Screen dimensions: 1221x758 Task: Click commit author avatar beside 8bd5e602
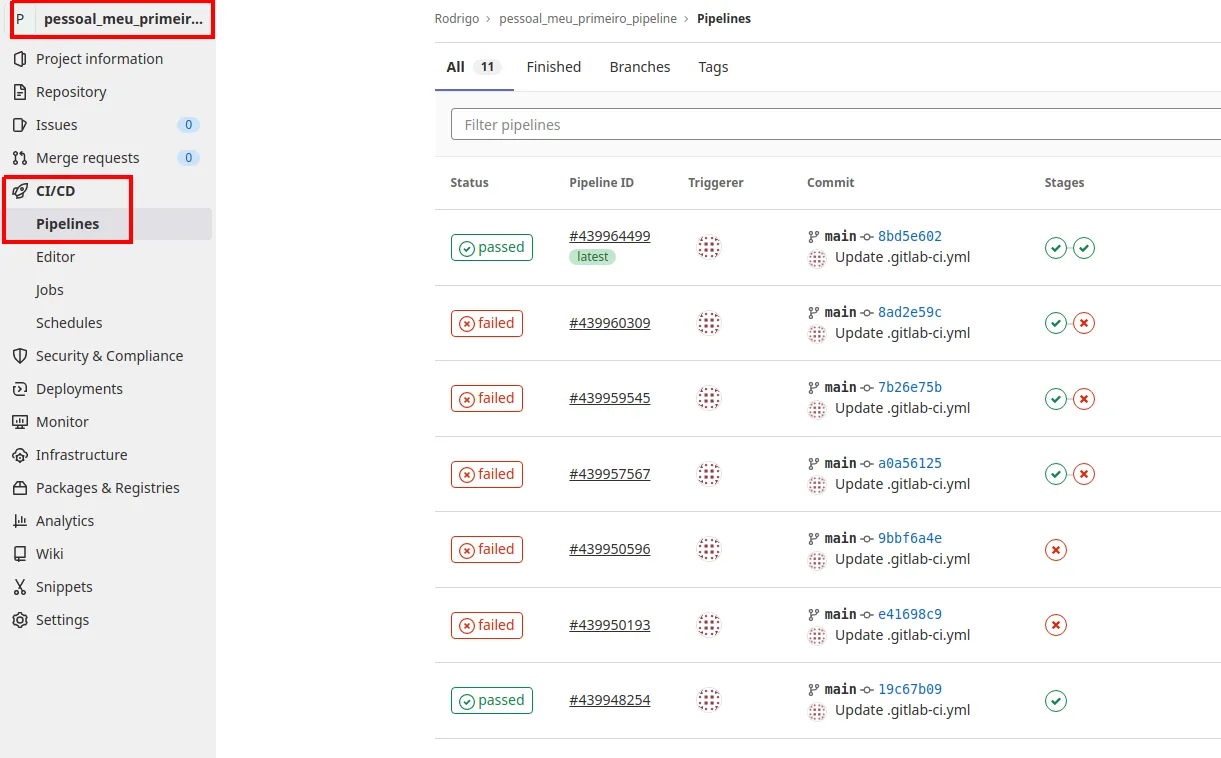(817, 258)
